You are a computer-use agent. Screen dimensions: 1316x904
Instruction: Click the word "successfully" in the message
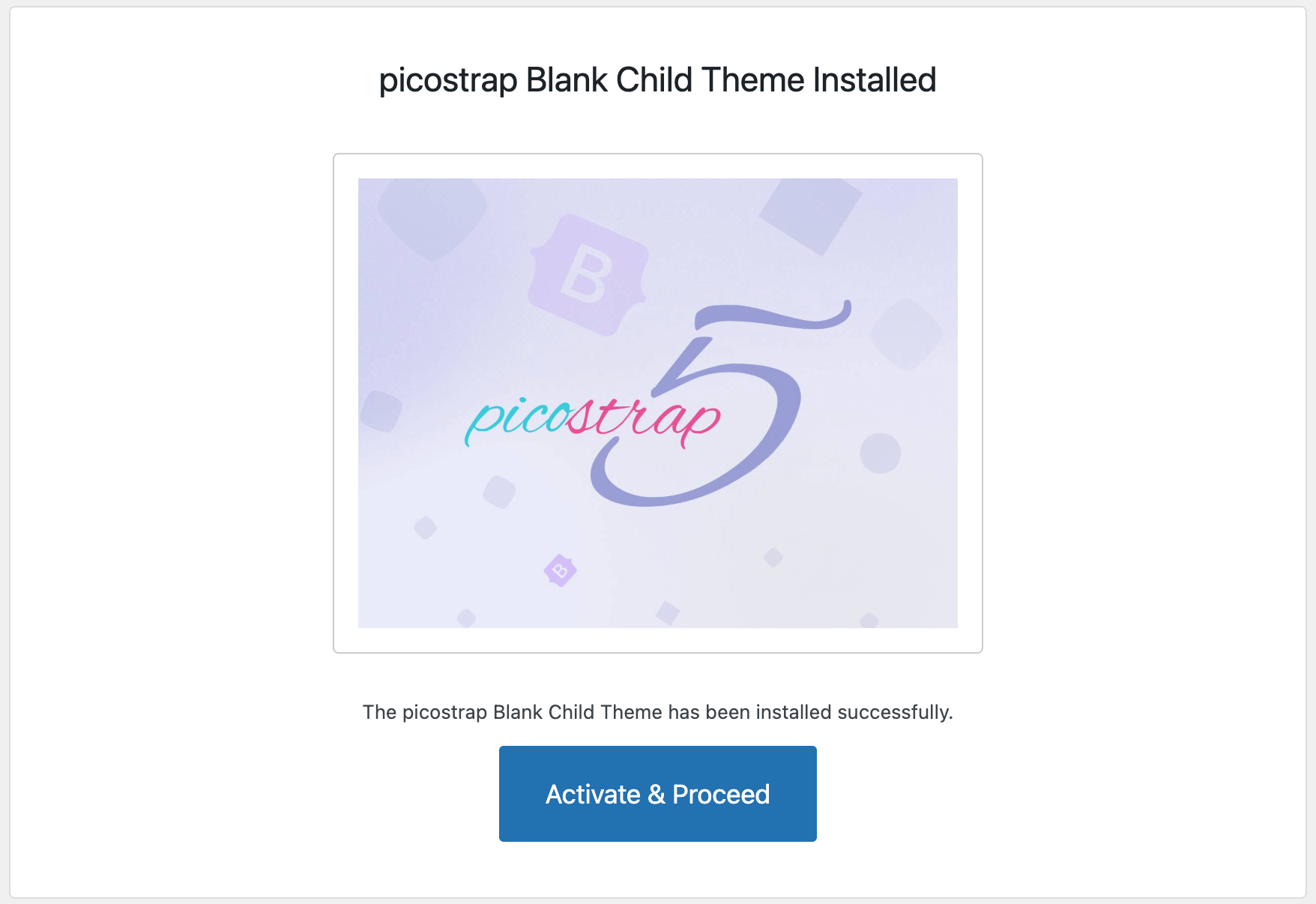pos(894,712)
